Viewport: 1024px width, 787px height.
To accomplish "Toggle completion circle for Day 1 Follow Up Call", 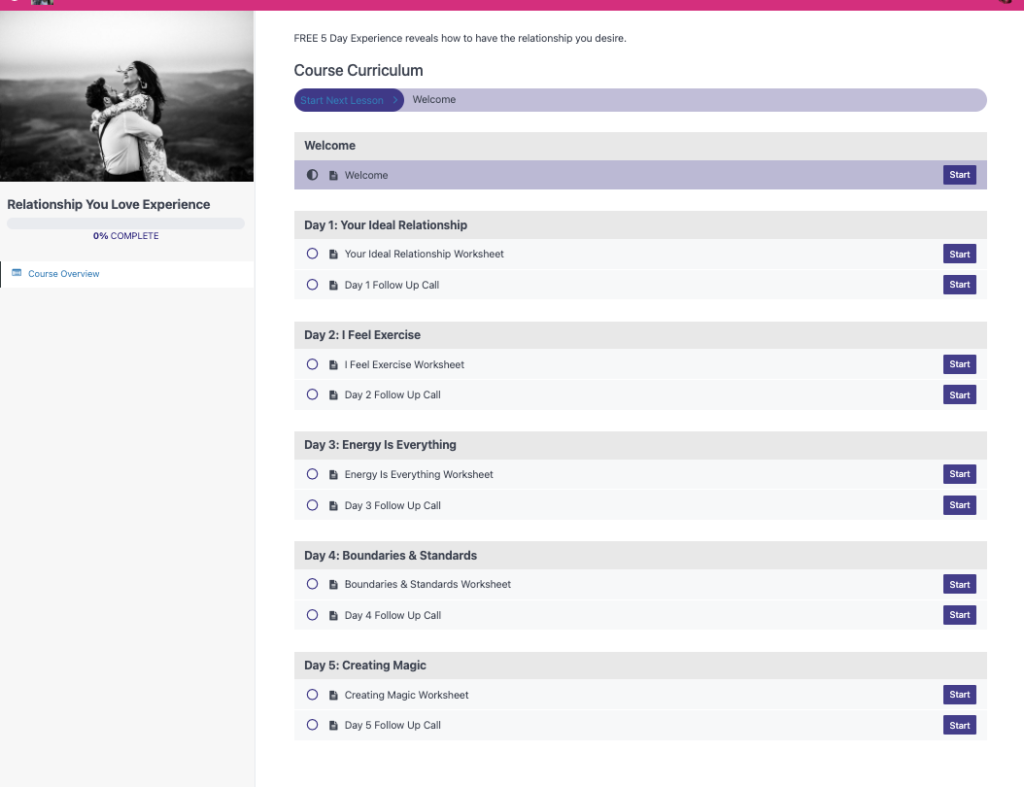I will click(x=312, y=285).
